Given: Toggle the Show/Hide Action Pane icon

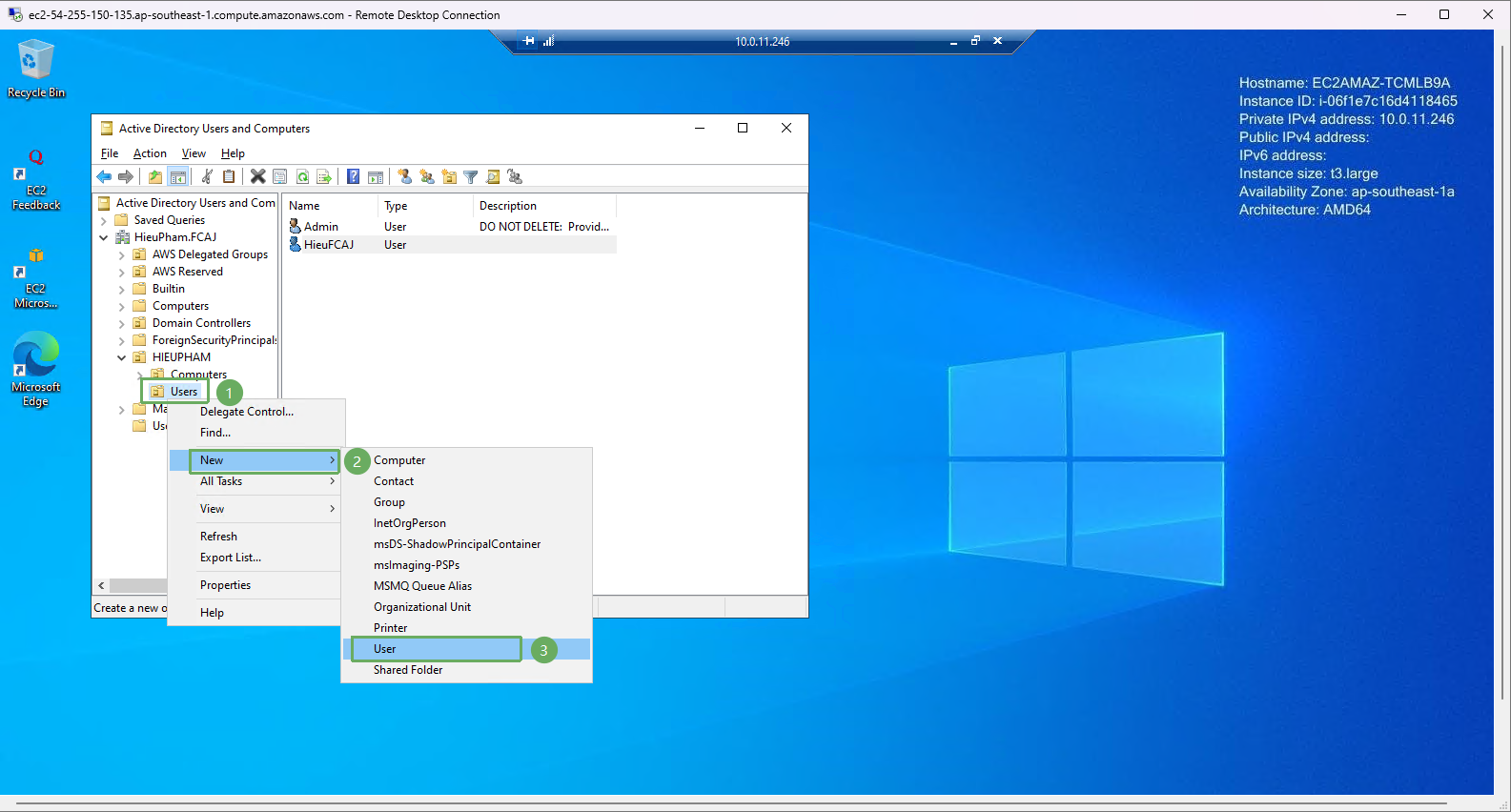Looking at the screenshot, I should (x=376, y=176).
